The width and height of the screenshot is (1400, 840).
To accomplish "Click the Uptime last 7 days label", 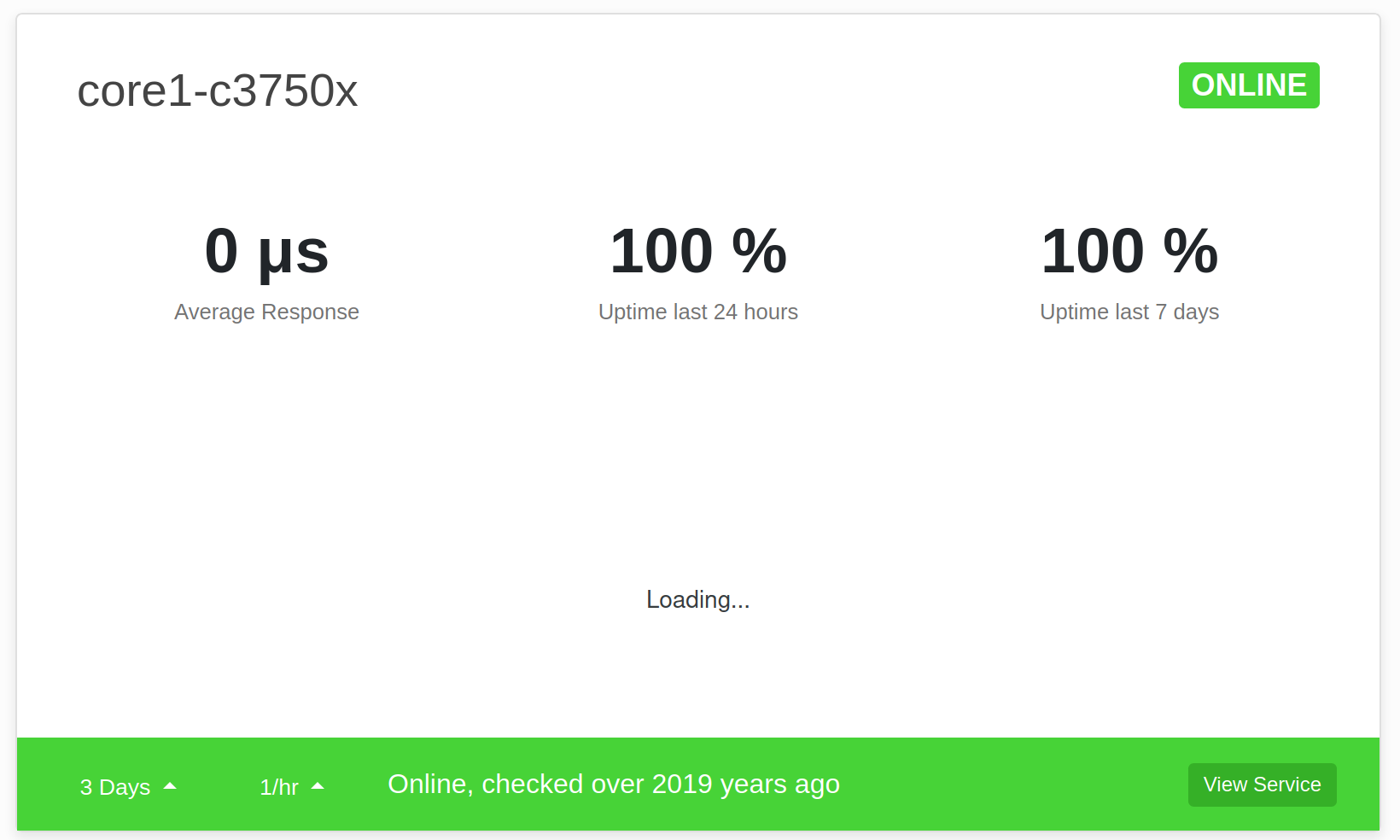I will coord(1129,312).
